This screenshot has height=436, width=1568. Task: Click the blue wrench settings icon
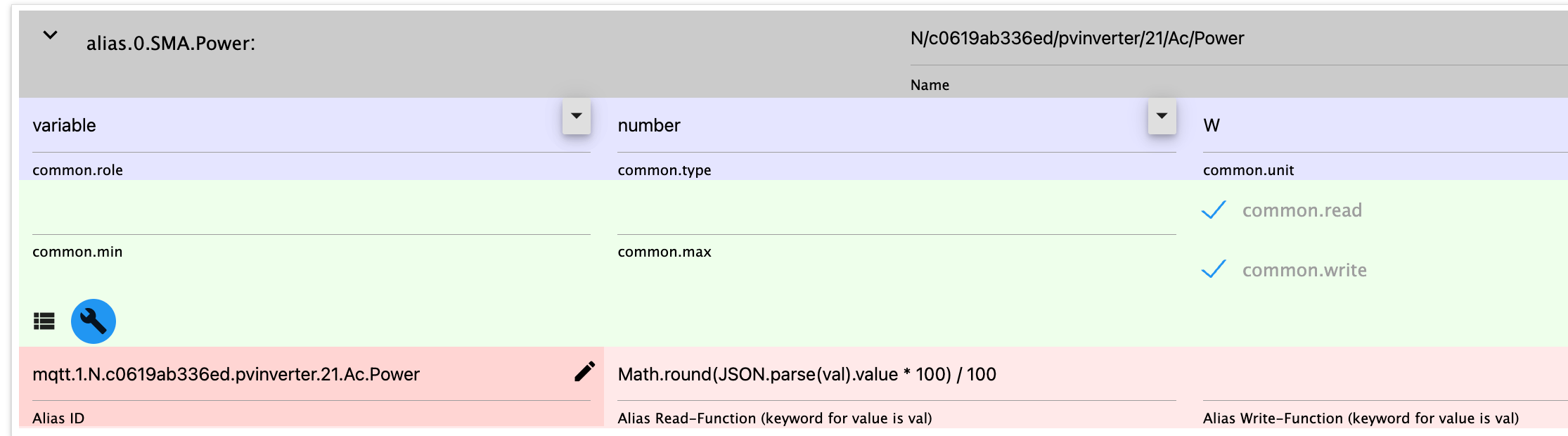point(94,321)
